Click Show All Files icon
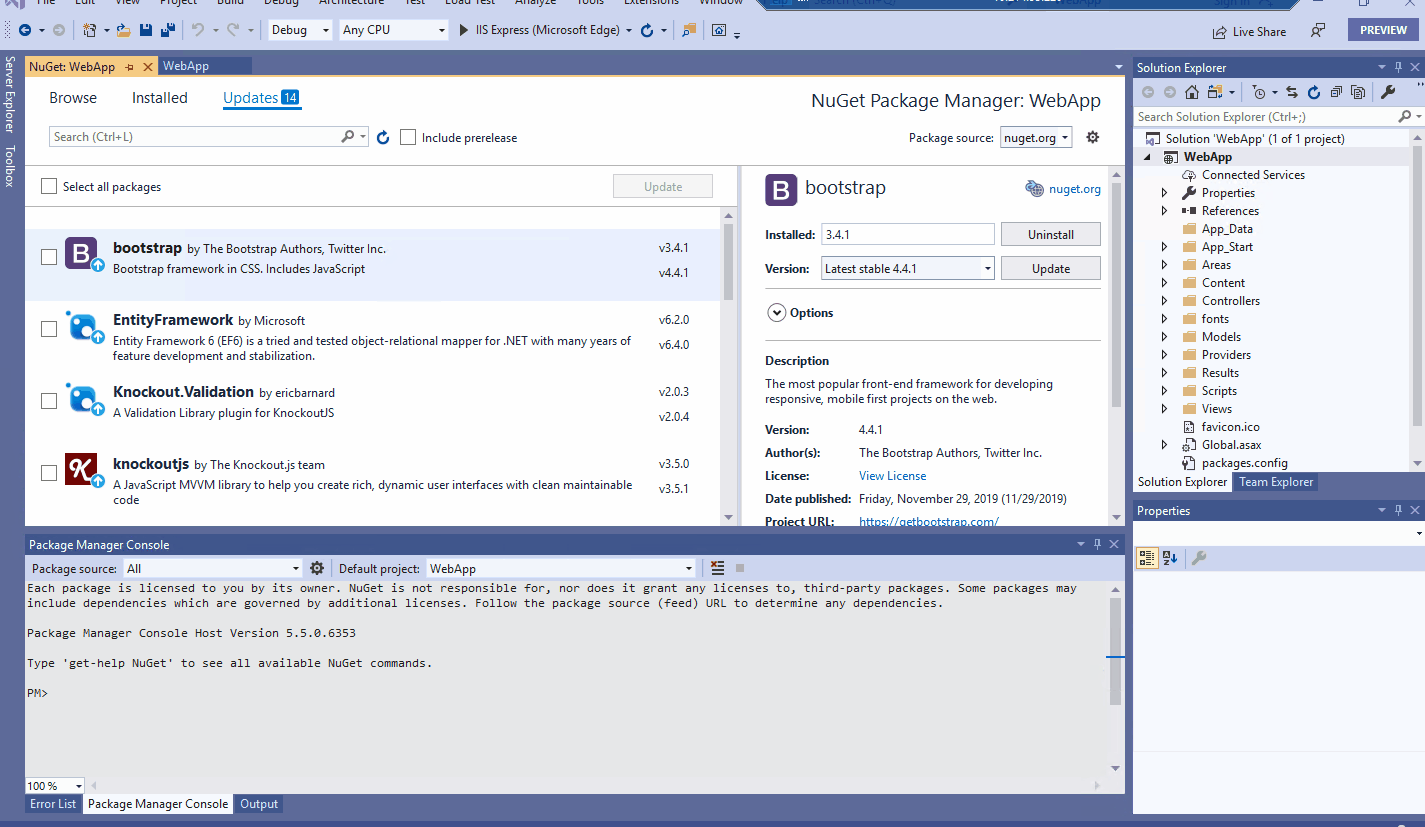This screenshot has width=1425, height=827. [1358, 92]
